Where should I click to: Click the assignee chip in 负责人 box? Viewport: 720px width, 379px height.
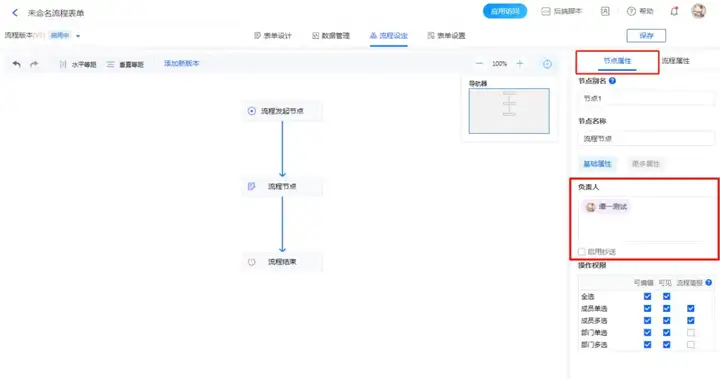point(607,207)
